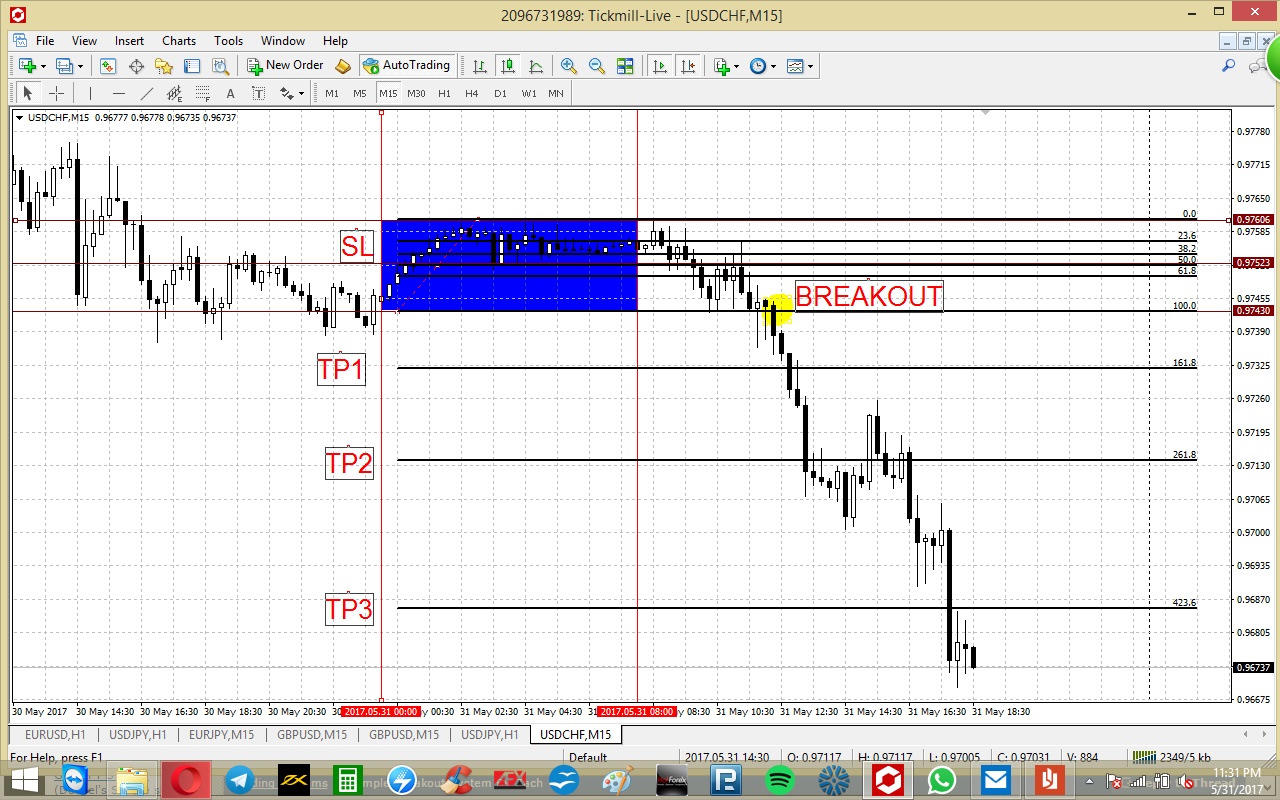Select the trendline drawing tool
The height and width of the screenshot is (800, 1280).
point(147,93)
